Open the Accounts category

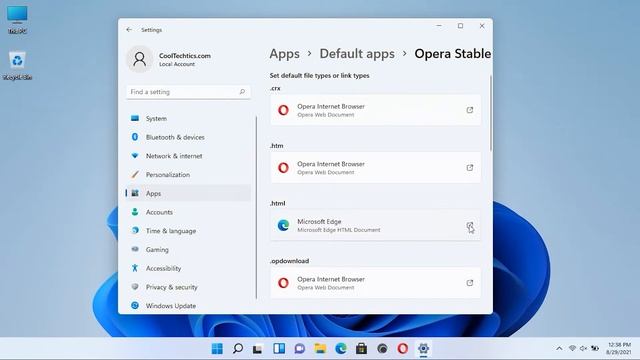pyautogui.click(x=188, y=212)
